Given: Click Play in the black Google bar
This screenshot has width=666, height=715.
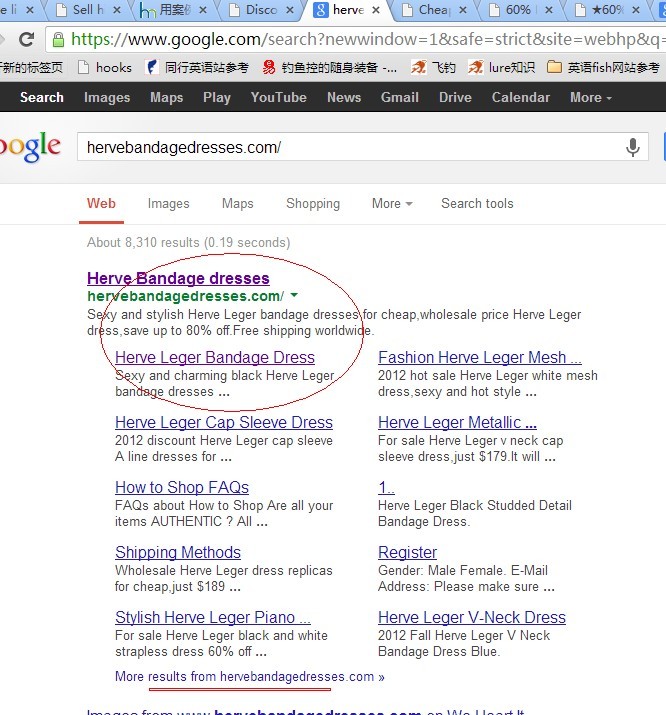Looking at the screenshot, I should 217,97.
